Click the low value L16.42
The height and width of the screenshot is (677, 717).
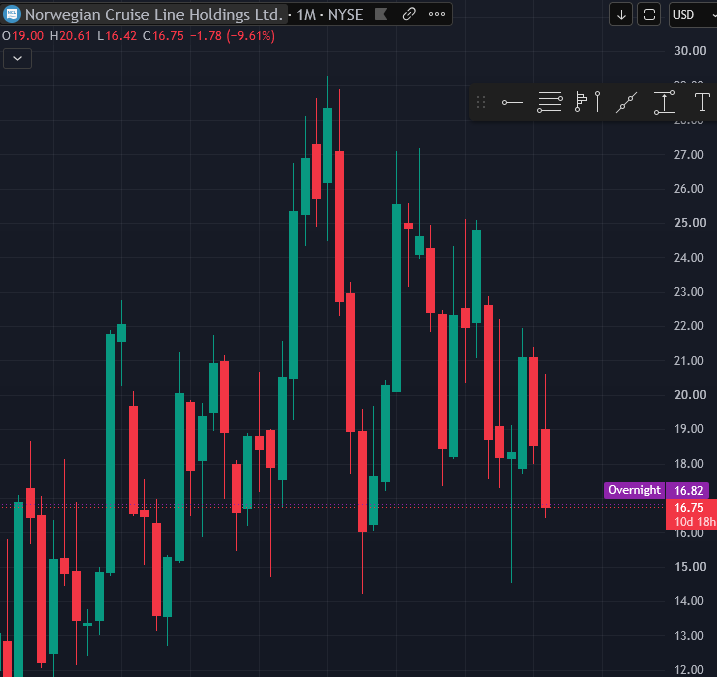pos(117,36)
